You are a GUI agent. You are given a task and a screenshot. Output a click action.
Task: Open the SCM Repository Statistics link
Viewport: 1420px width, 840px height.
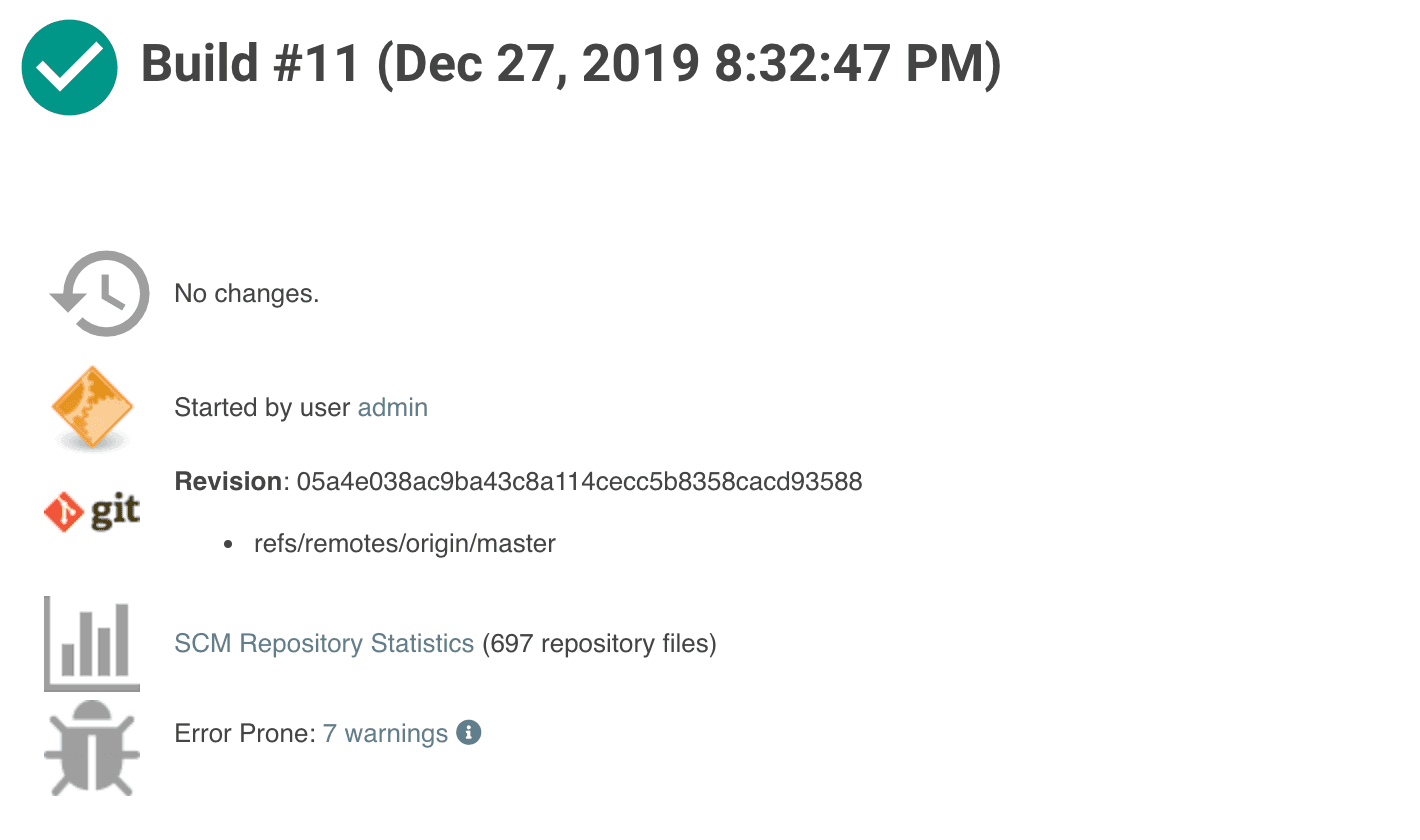[x=324, y=643]
